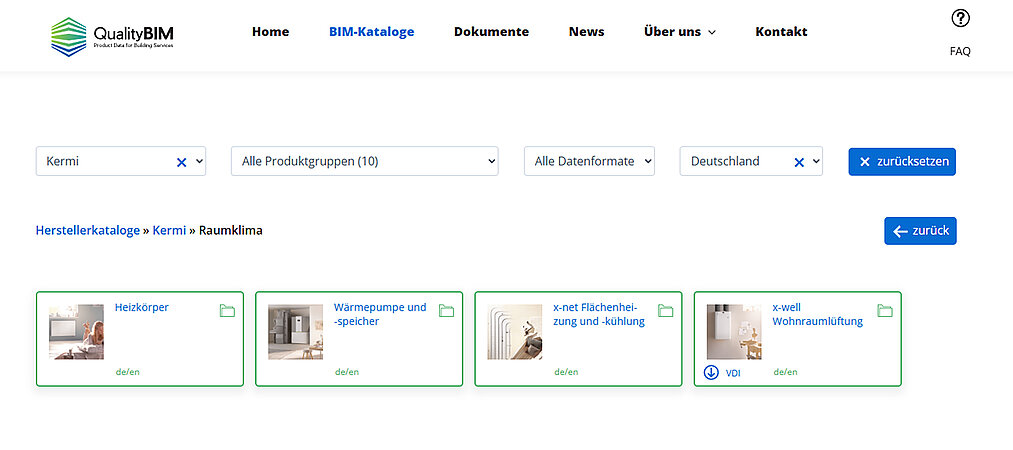The width and height of the screenshot is (1013, 450).
Task: Click folder icon on x-well Wohnraumlüftung card
Action: 884,311
